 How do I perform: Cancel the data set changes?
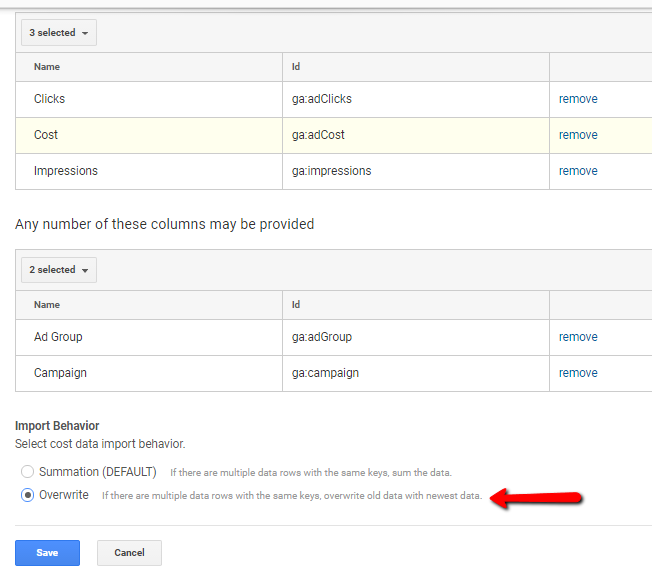coord(129,552)
